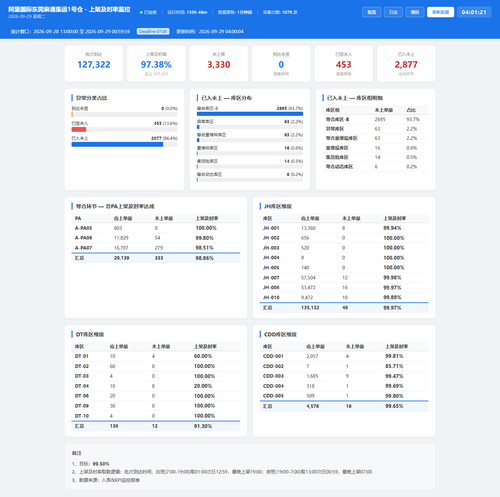This screenshot has width=500, height=497.
Task: Click the Deadline 07:00 badge
Action: 153,31
